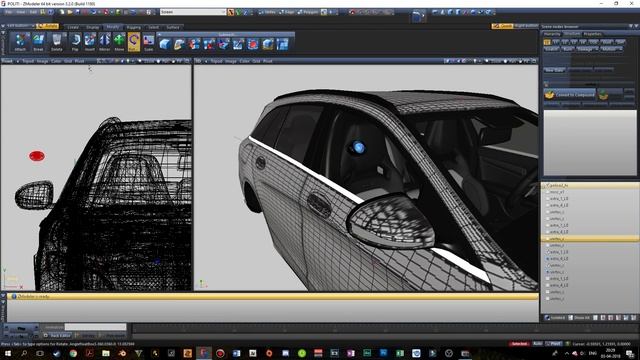Open the Tripod menu of the left viewport
The image size is (640, 360).
click(x=28, y=61)
